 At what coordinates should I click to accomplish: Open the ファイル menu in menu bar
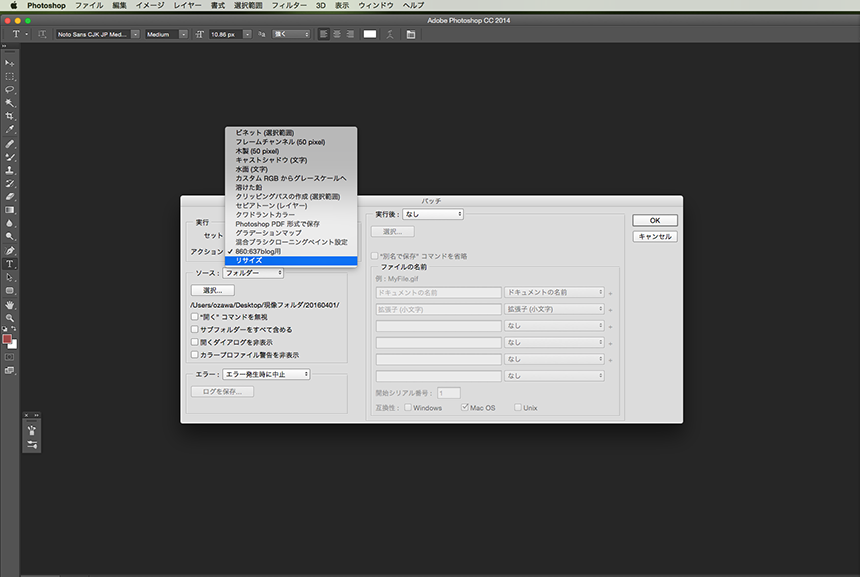tap(89, 5)
